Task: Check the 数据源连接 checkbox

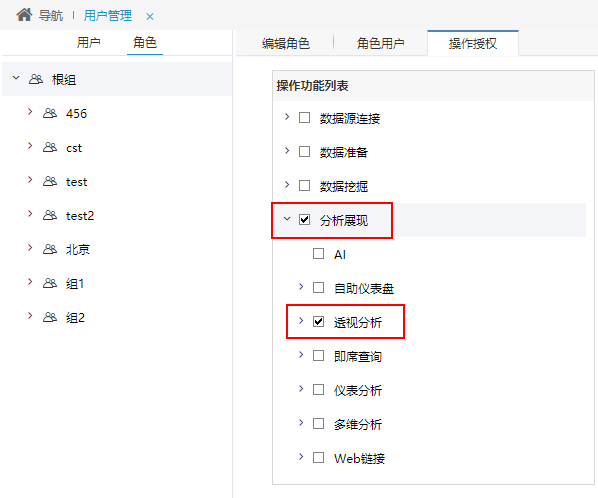Action: [304, 117]
